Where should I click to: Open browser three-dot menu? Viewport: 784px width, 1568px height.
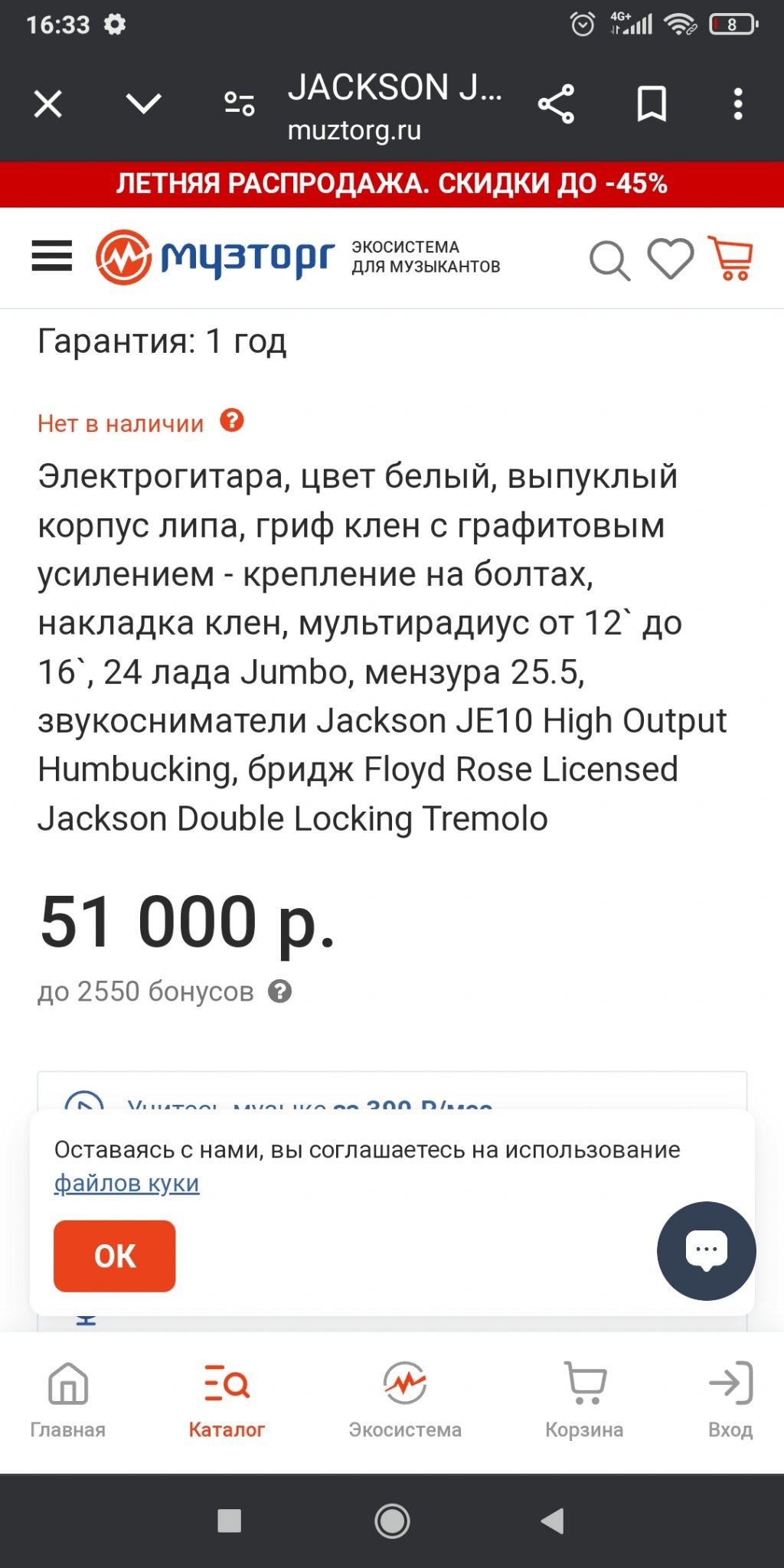pos(738,104)
